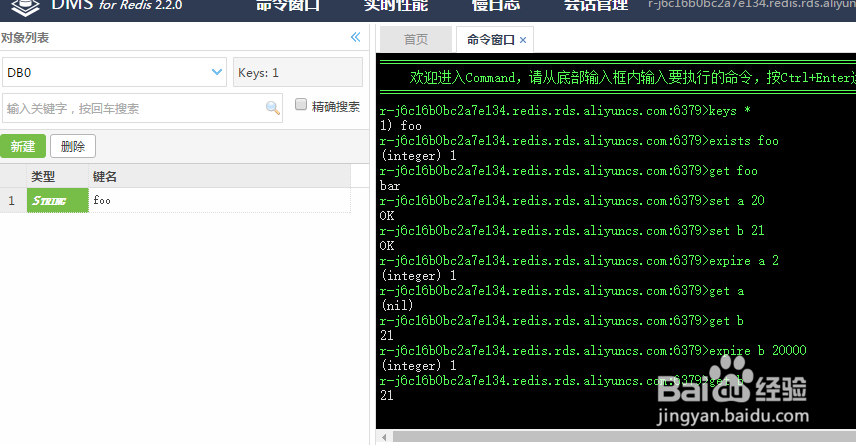Click the 'get foo' command line
The height and width of the screenshot is (445, 856).
tap(569, 171)
